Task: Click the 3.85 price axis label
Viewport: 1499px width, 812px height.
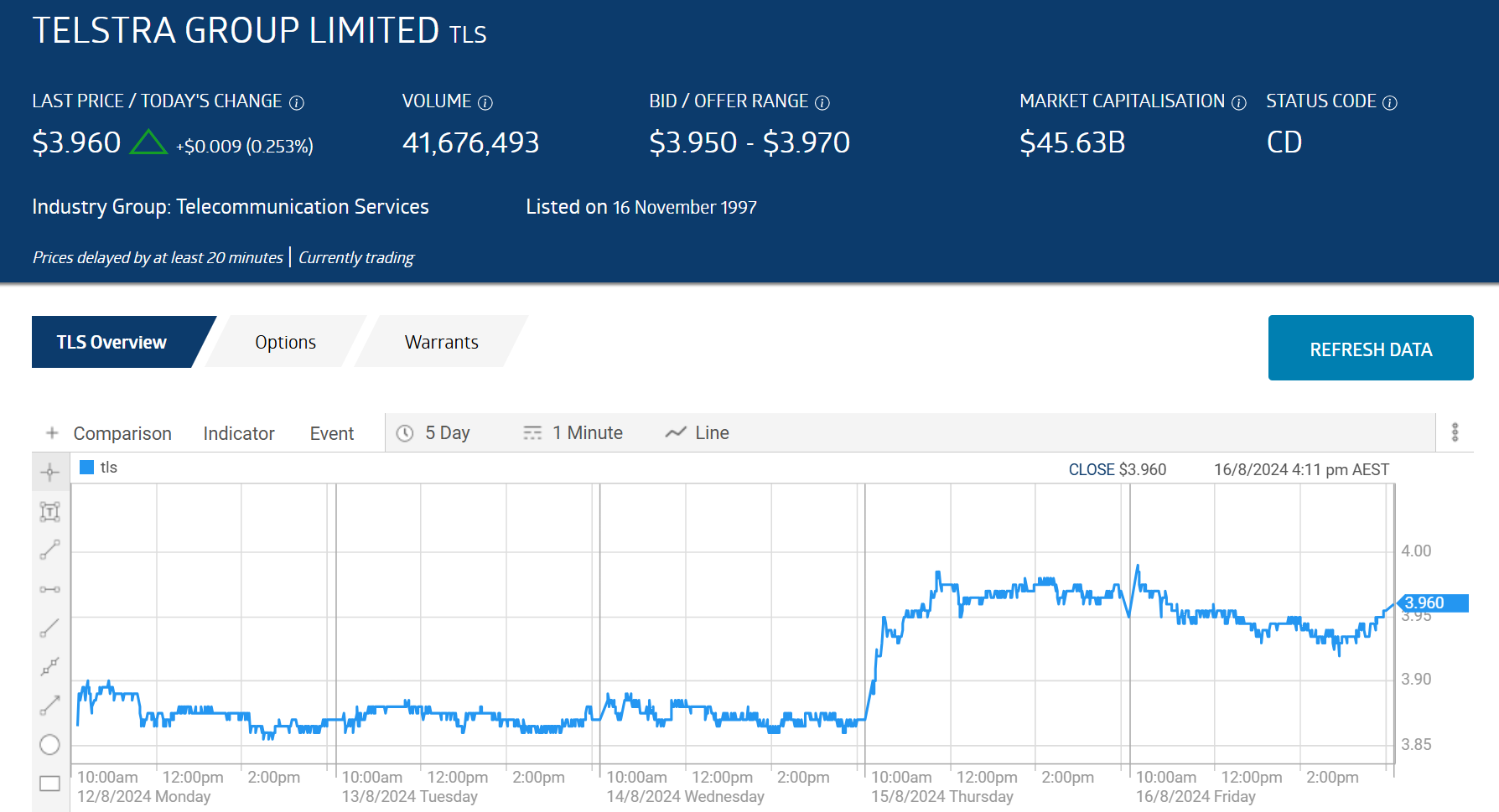Action: tap(1416, 744)
